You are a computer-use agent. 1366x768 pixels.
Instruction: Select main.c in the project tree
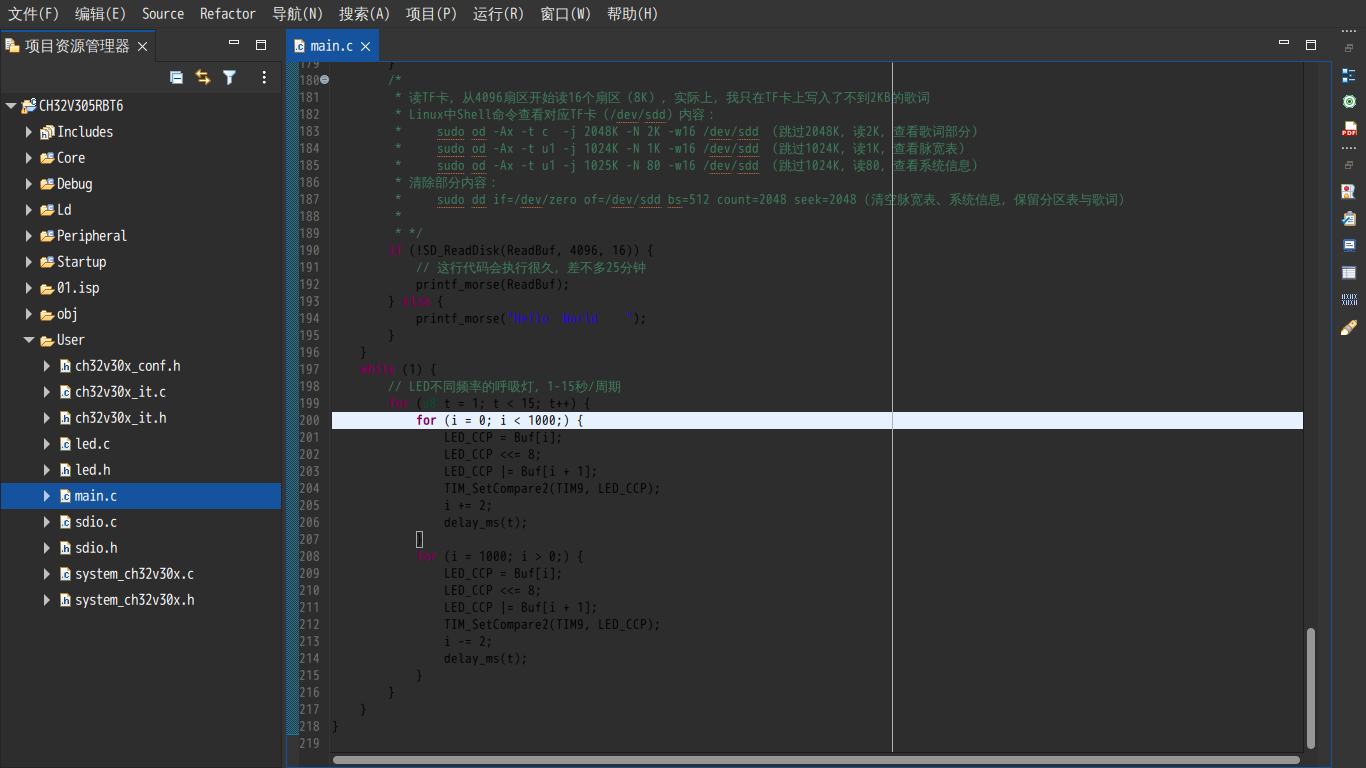click(141, 496)
